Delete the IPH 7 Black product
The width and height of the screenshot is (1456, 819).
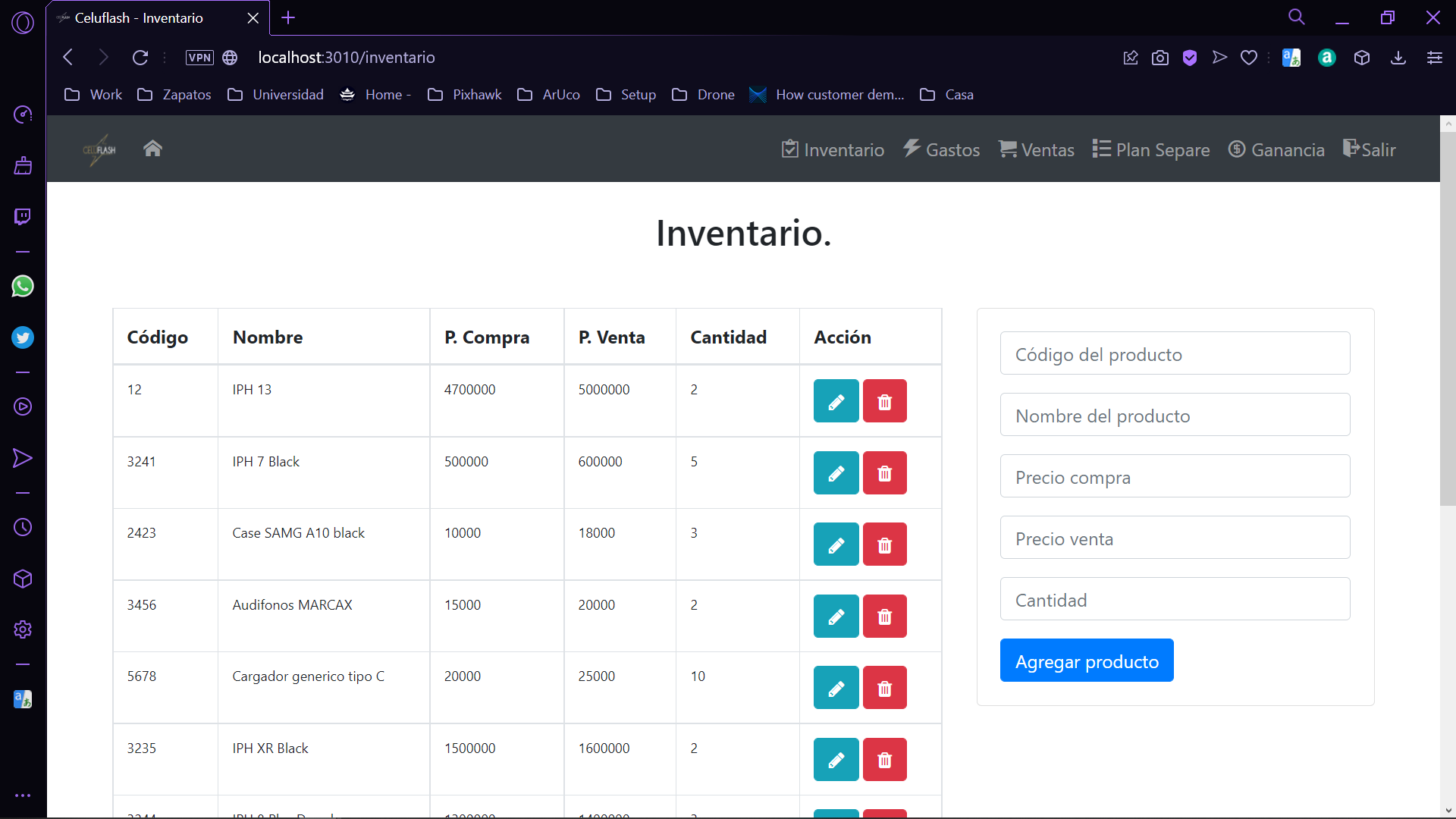pyautogui.click(x=884, y=473)
